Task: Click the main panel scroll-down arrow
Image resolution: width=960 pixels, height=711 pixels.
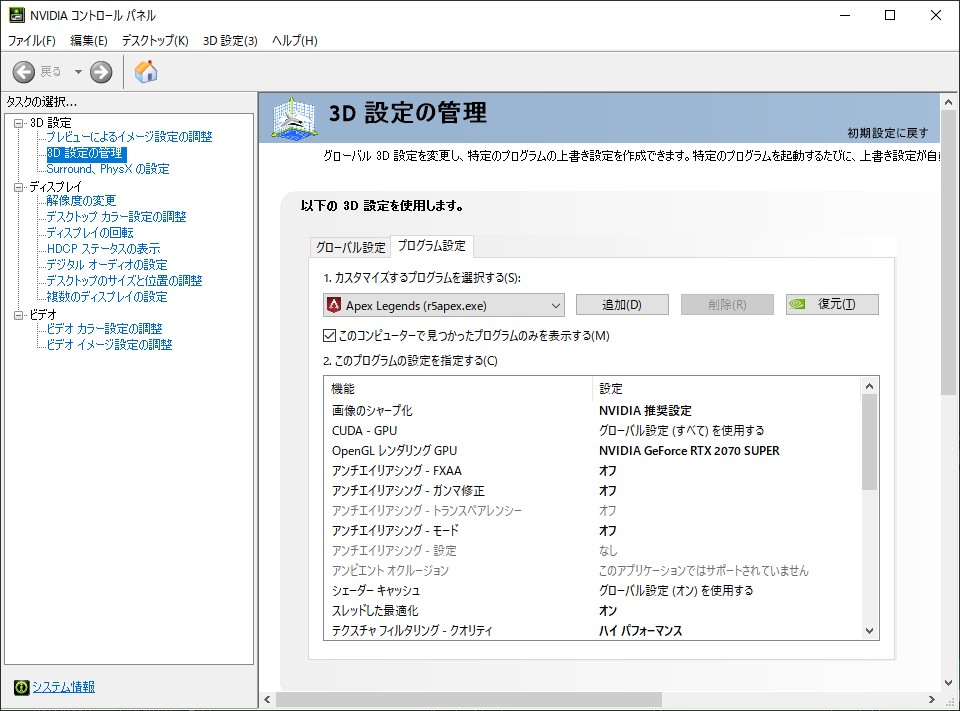Action: point(948,683)
